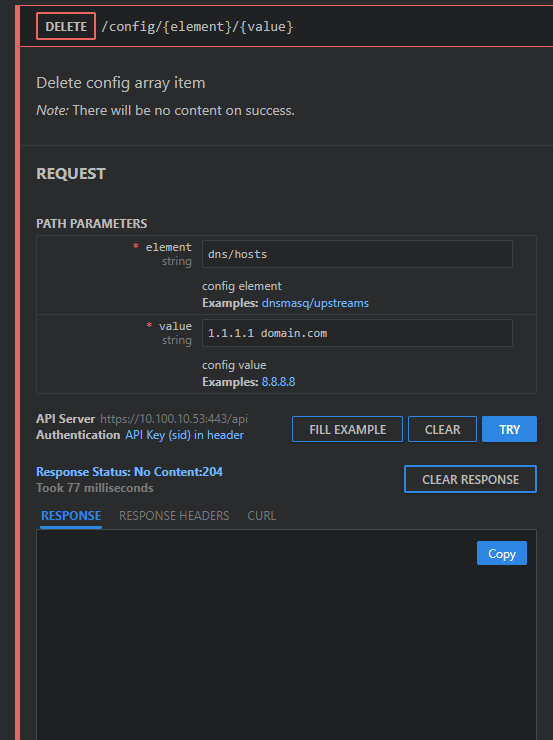Select the RESPONSE tab
553x740 pixels.
71,516
